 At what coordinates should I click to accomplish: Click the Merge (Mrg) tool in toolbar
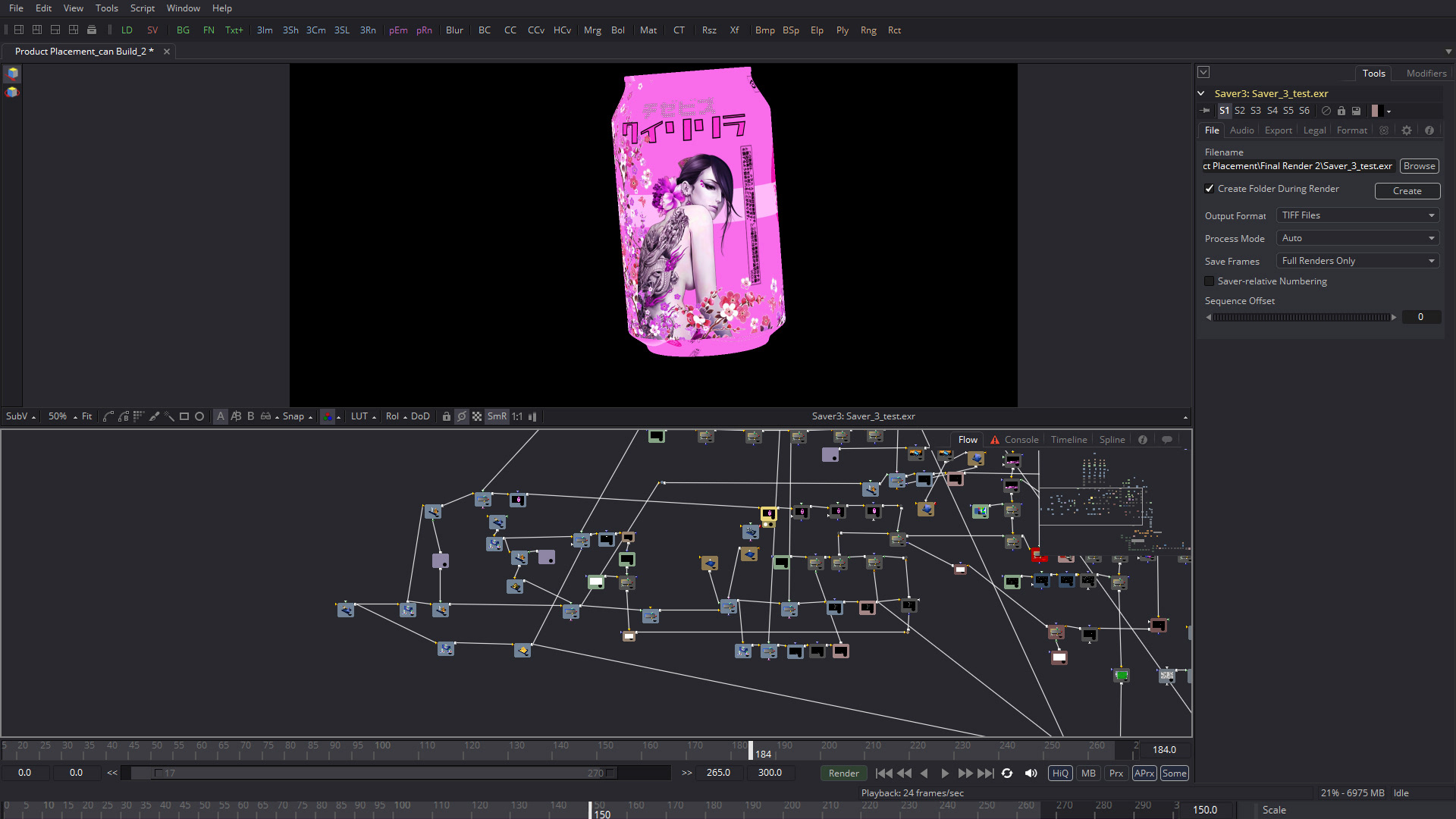click(592, 30)
